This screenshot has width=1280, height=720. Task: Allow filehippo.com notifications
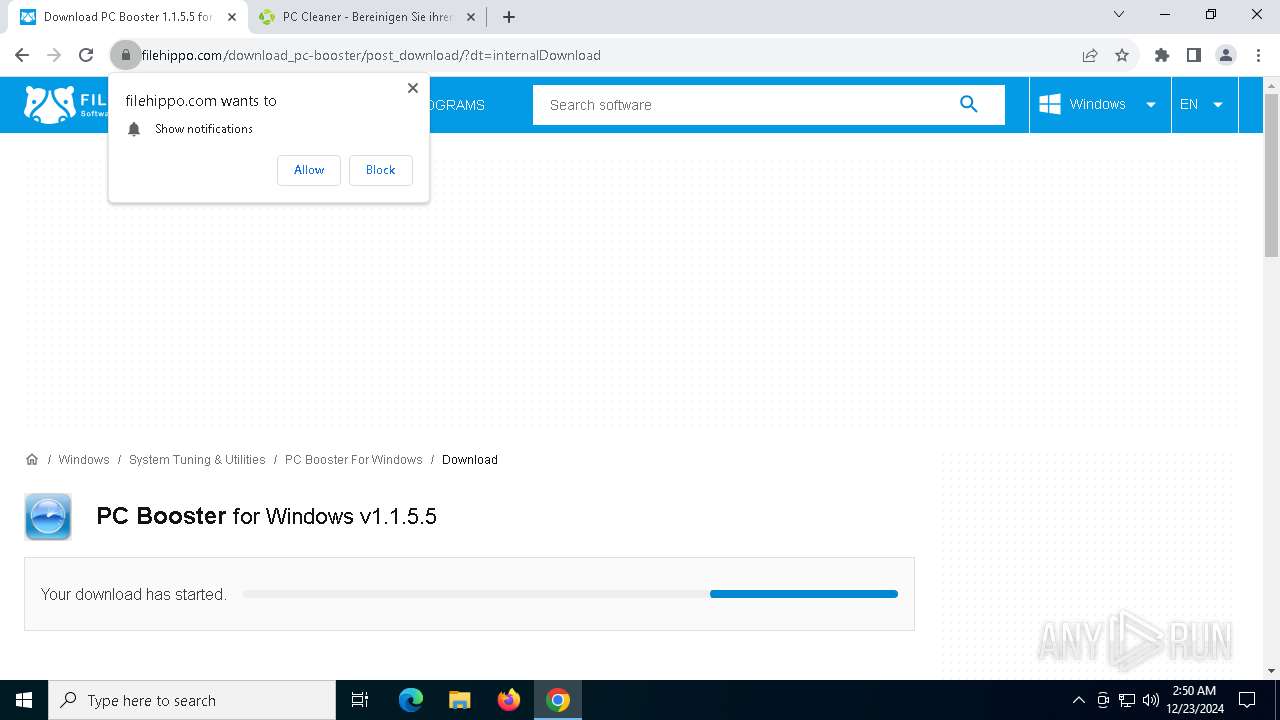pos(309,170)
